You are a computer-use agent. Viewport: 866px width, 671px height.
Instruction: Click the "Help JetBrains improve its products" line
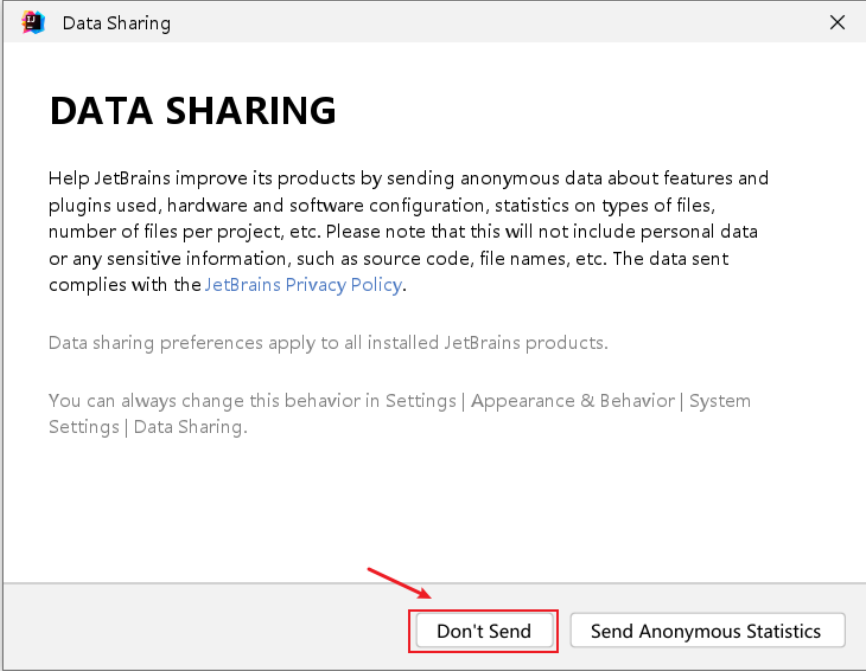408,178
